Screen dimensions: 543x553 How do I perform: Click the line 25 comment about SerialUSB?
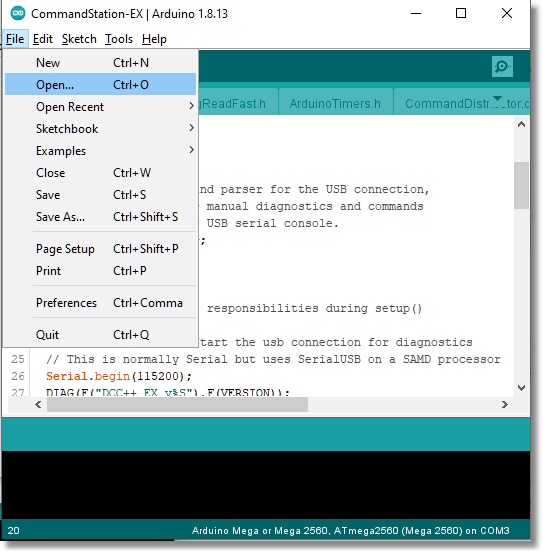click(273, 359)
